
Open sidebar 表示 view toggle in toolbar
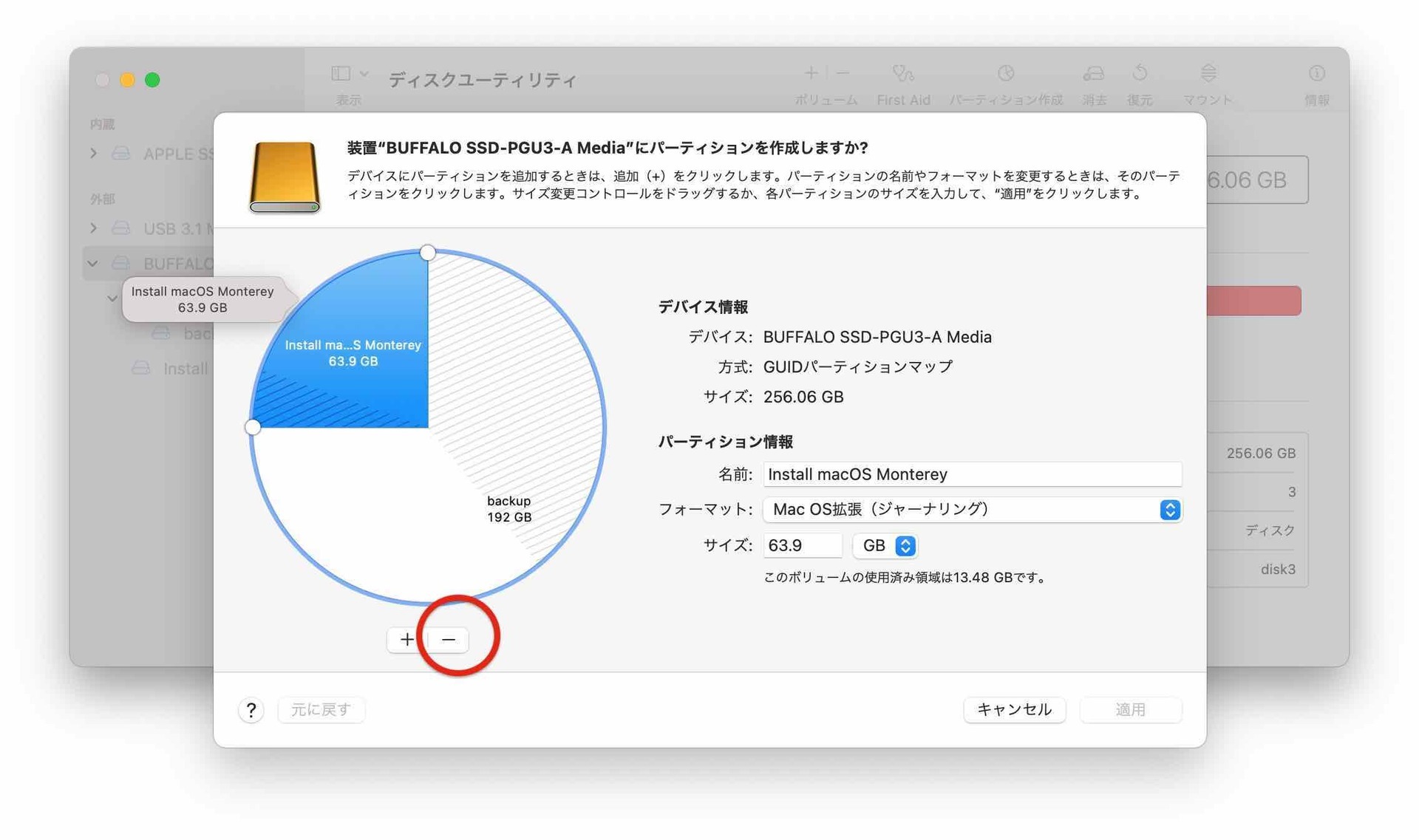click(341, 73)
